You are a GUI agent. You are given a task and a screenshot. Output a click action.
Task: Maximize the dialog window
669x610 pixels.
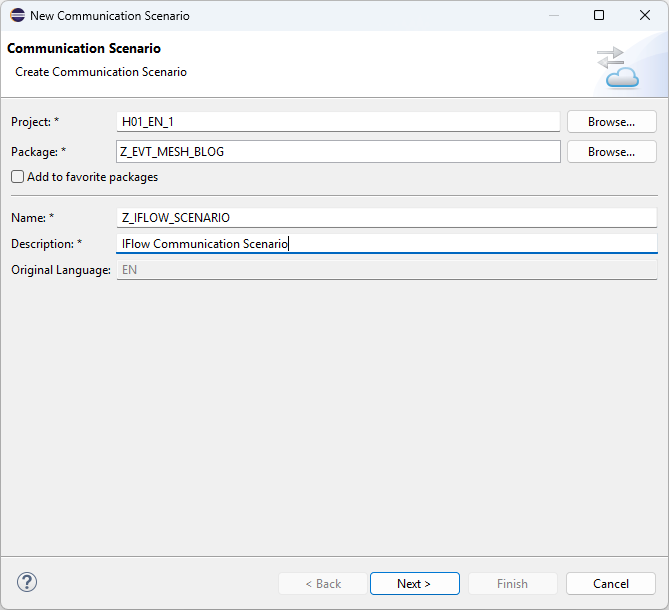(x=599, y=16)
